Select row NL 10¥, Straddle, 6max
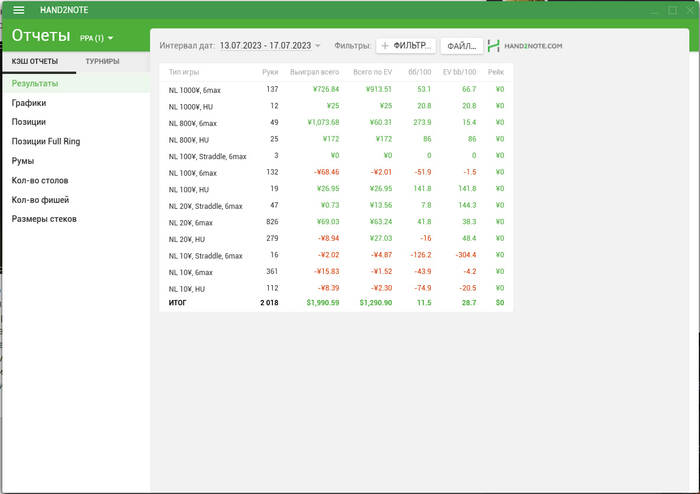The width and height of the screenshot is (700, 494). click(x=336, y=255)
